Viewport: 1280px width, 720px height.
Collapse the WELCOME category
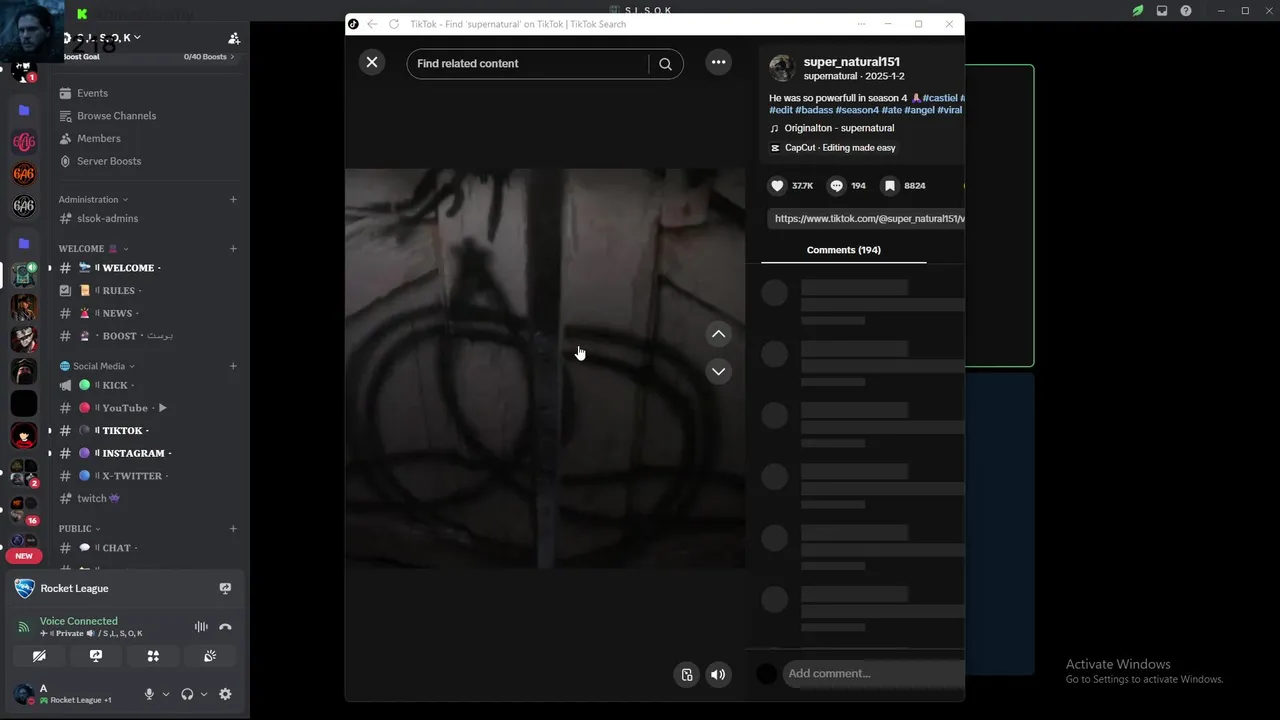[x=93, y=248]
